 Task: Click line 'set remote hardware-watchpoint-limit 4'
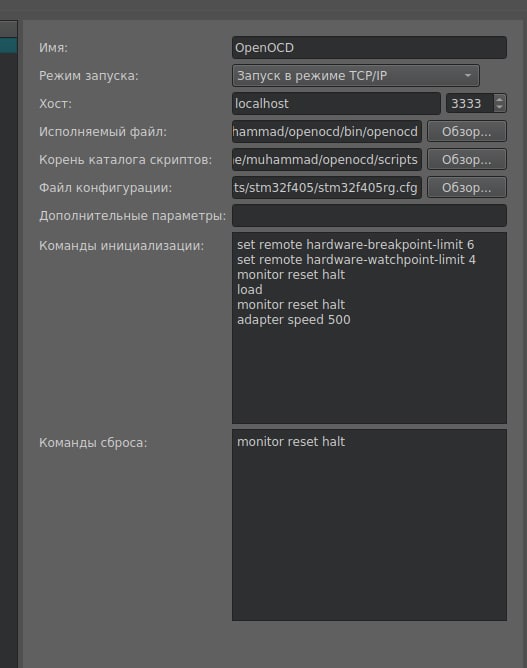356,259
